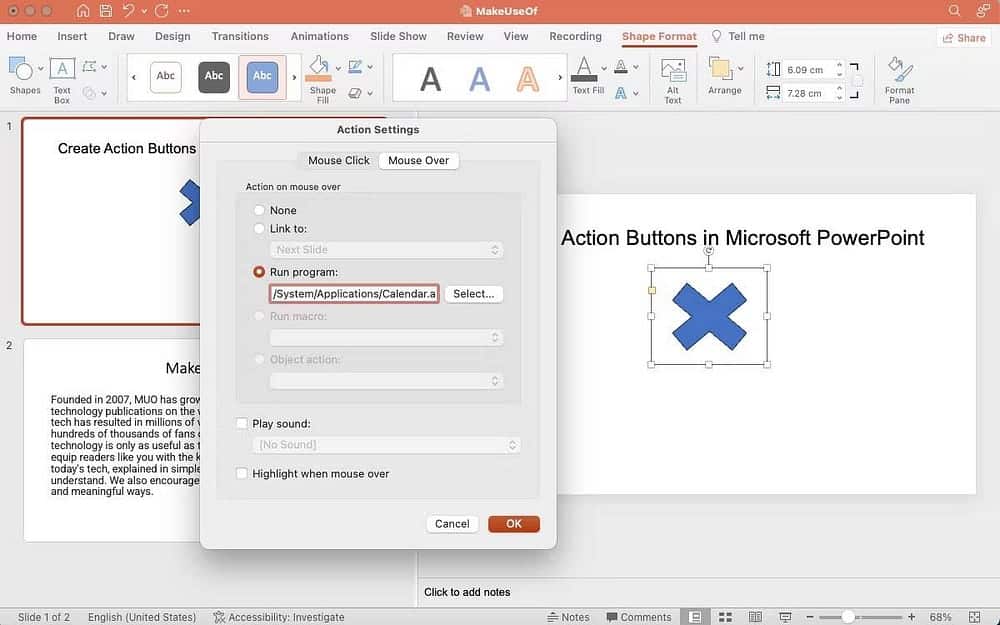The width and height of the screenshot is (1000, 625).
Task: Enable the Play sound checkbox
Action: click(x=241, y=423)
